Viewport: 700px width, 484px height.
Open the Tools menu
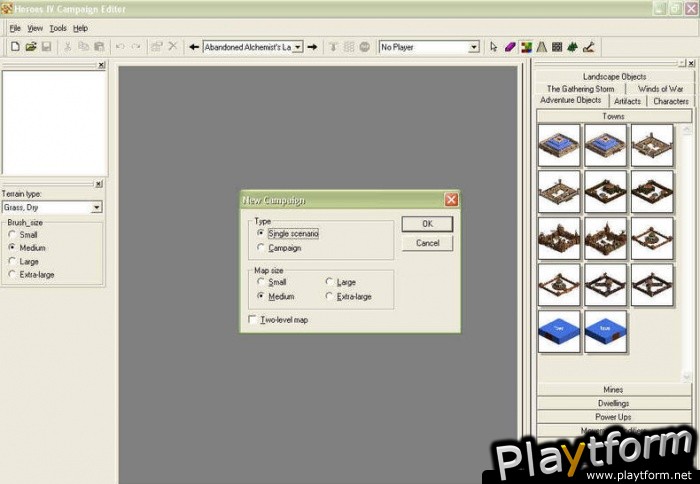[58, 28]
